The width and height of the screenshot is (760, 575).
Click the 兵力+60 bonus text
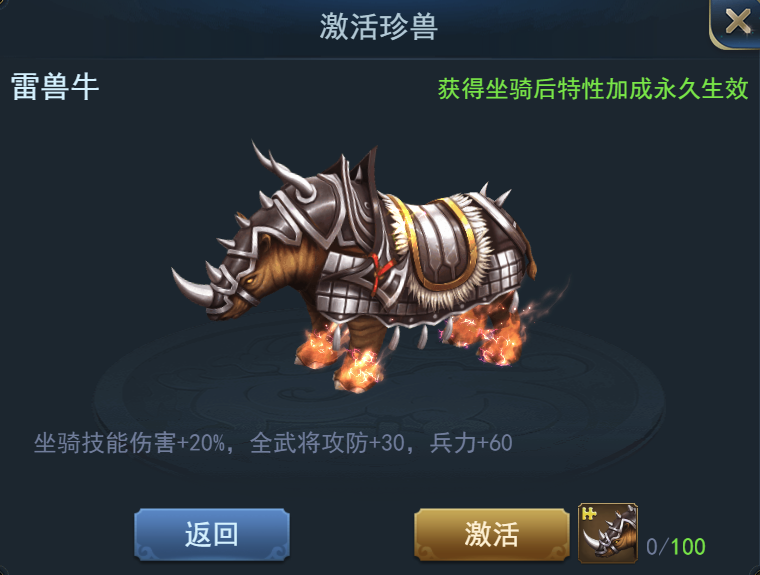[471, 443]
